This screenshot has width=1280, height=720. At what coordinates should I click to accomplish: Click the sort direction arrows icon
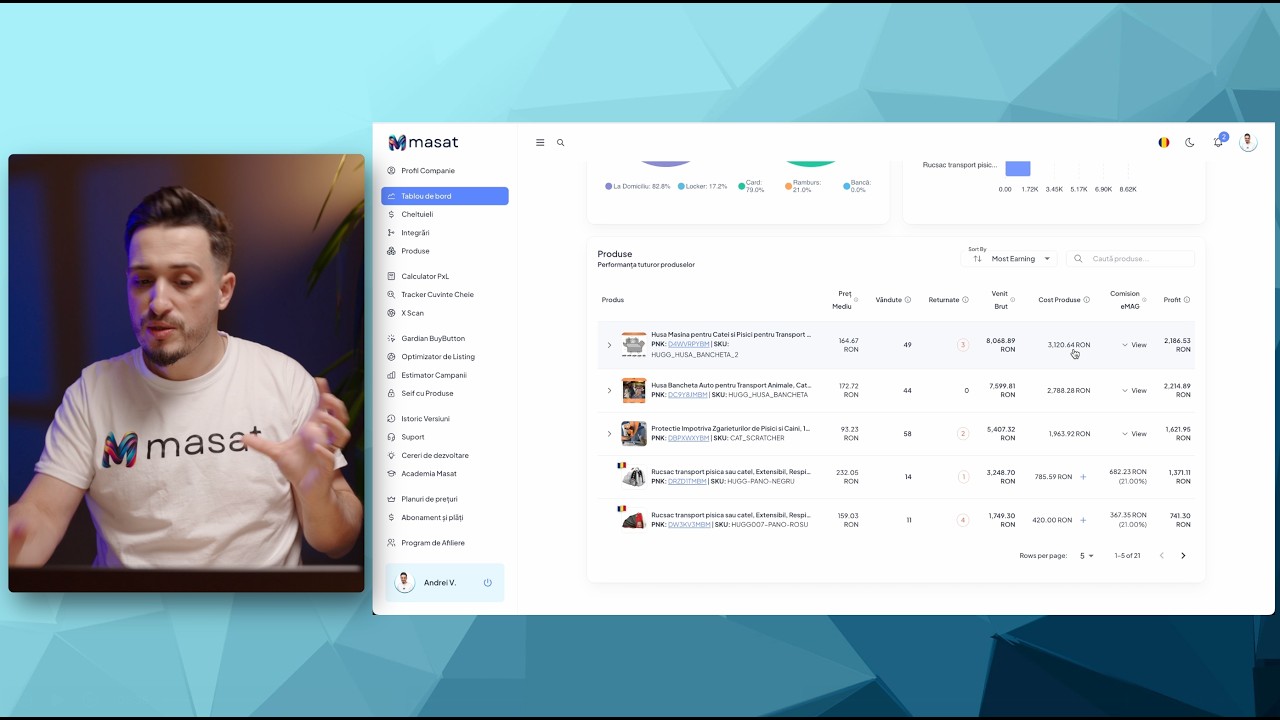point(978,259)
